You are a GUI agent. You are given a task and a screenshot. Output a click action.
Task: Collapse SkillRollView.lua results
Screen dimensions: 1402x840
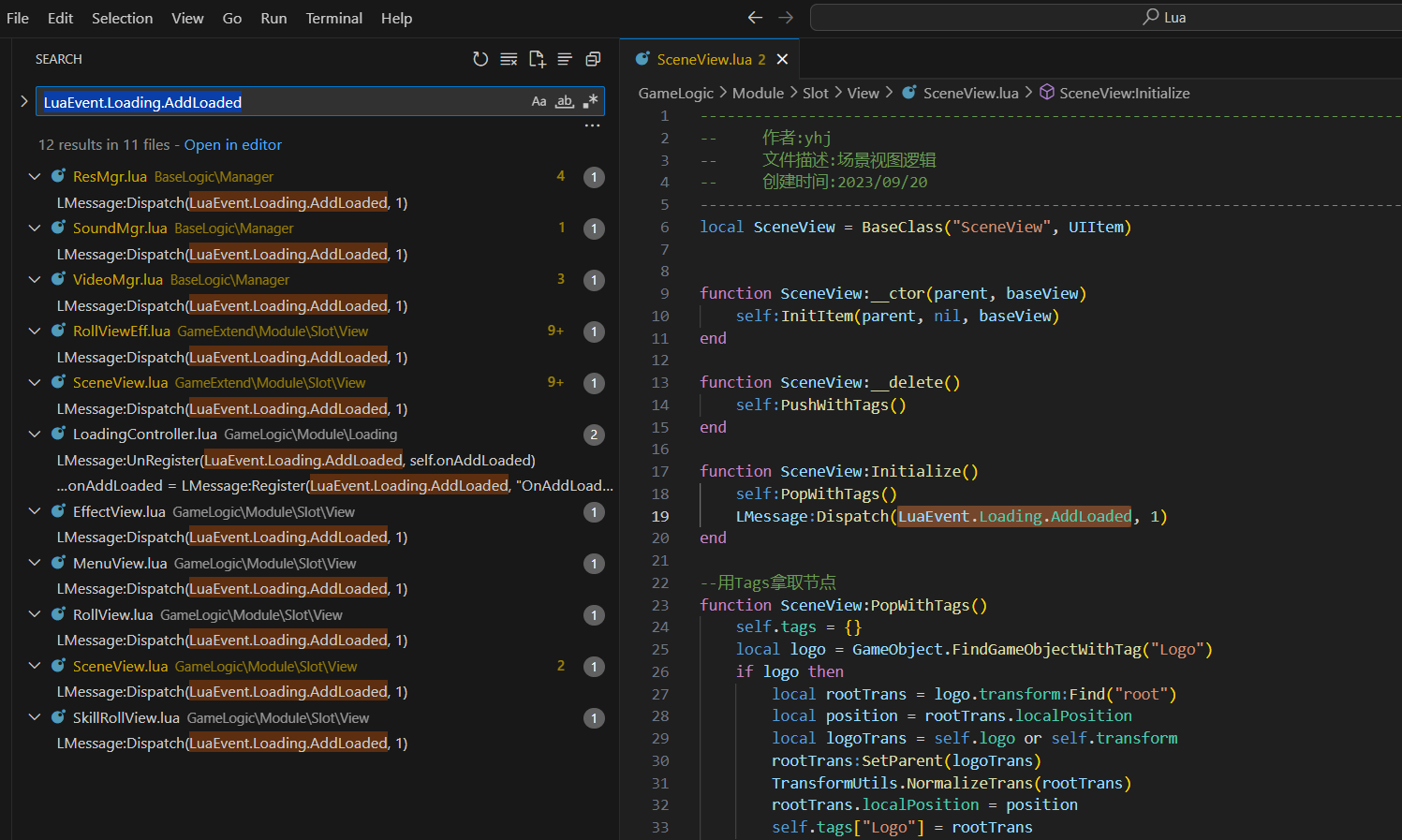35,717
